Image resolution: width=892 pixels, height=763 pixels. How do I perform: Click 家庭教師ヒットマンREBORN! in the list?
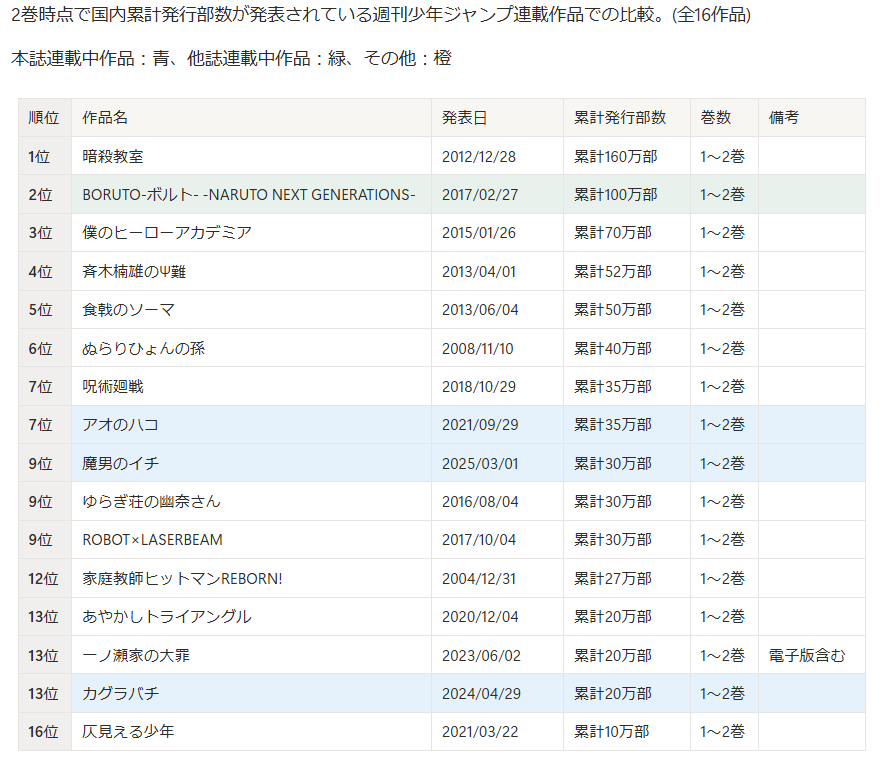click(x=182, y=578)
